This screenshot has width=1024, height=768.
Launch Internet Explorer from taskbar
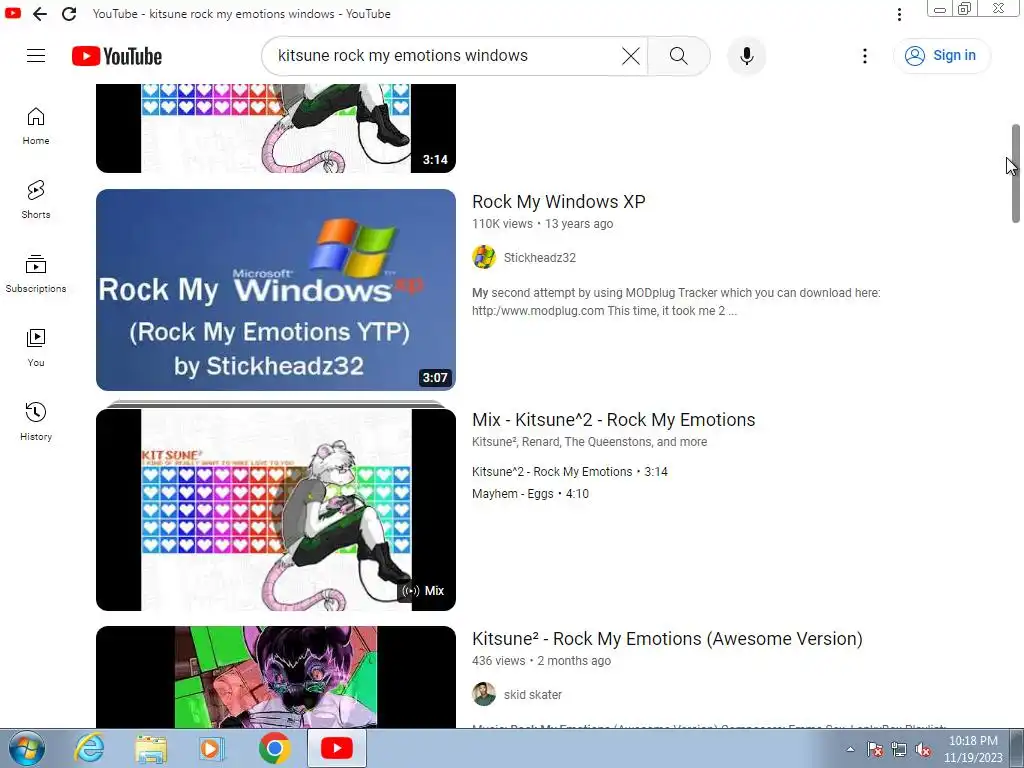tap(89, 748)
